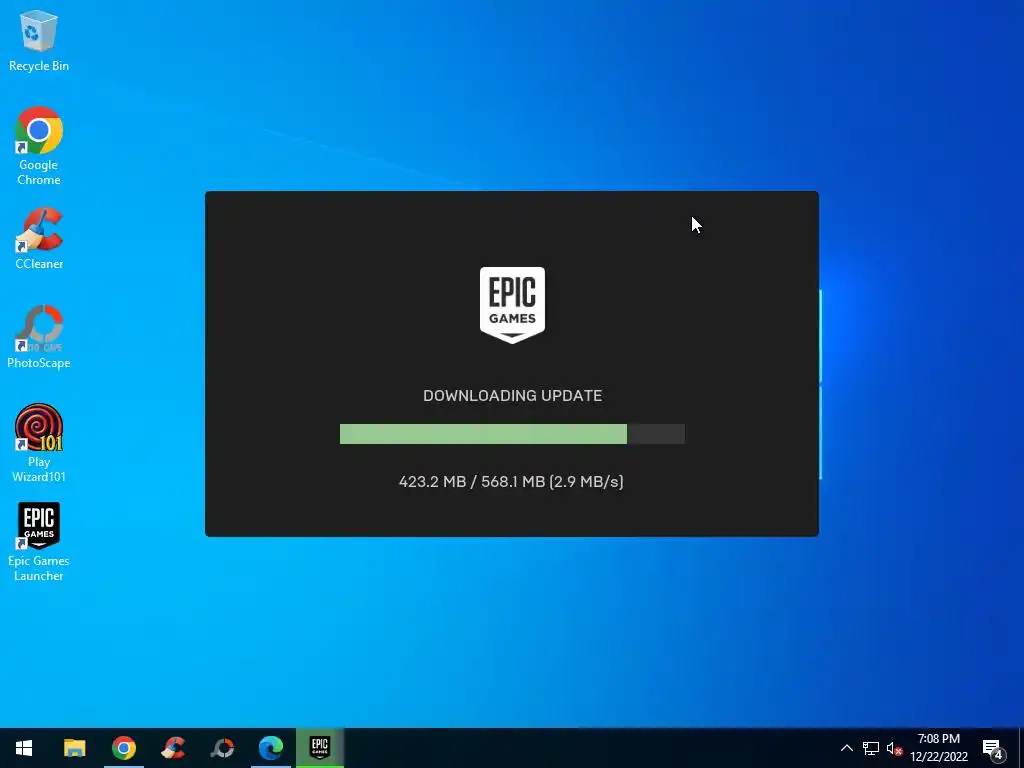Open PhotoScape from the taskbar
This screenshot has height=768, width=1024.
pyautogui.click(x=222, y=748)
